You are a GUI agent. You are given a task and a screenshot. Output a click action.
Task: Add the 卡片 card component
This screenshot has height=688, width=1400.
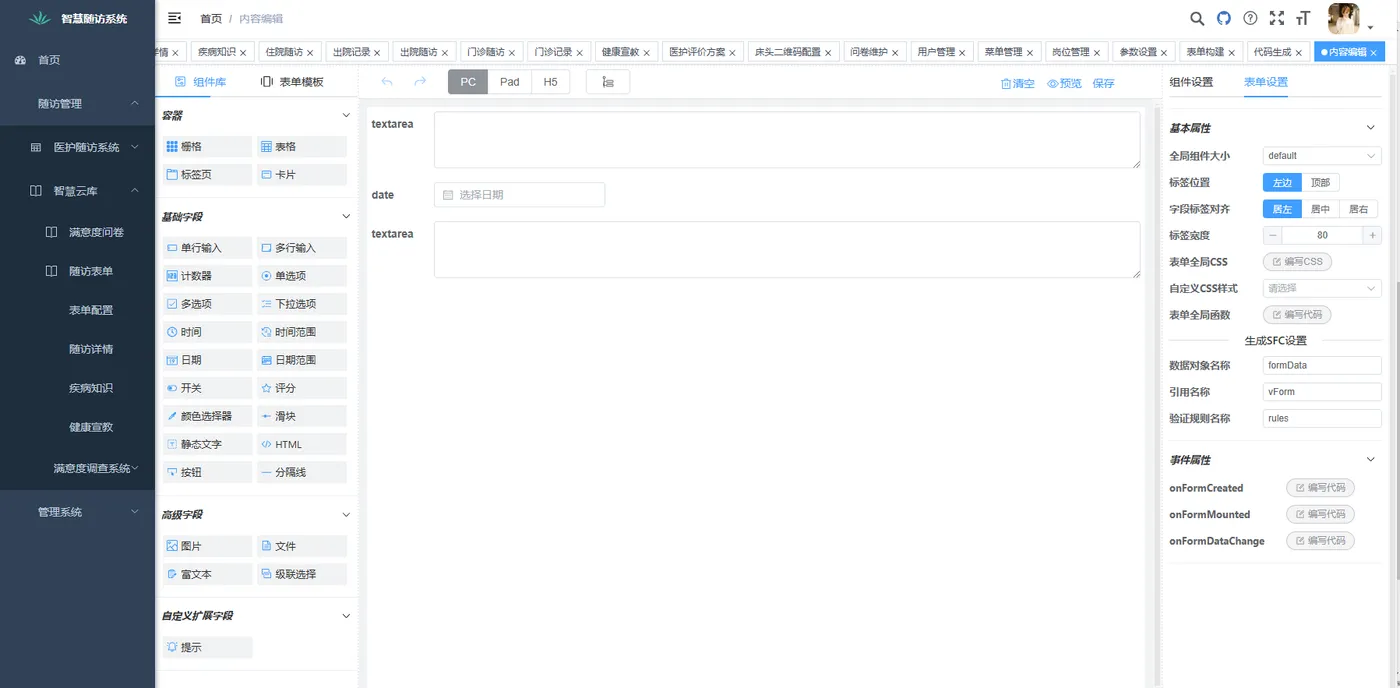coord(302,175)
